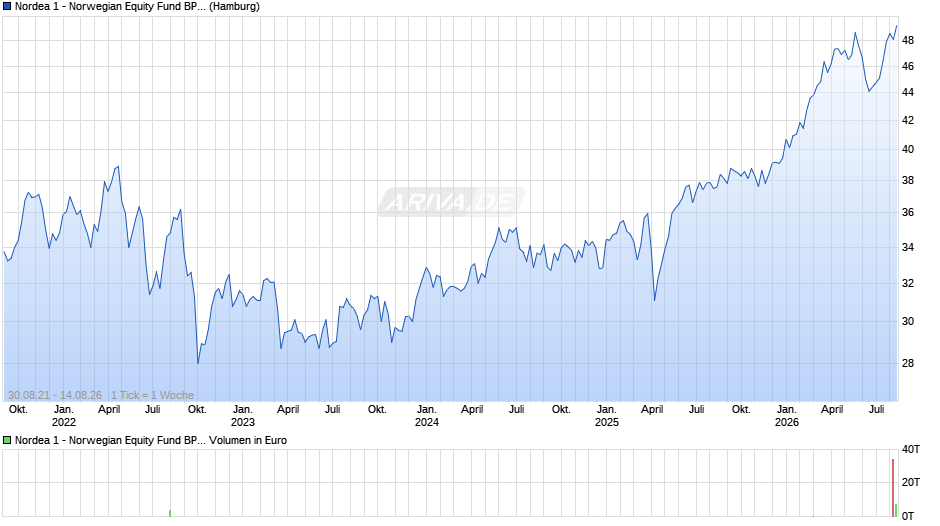Click the 34 price axis label
The width and height of the screenshot is (940, 526).
[908, 247]
